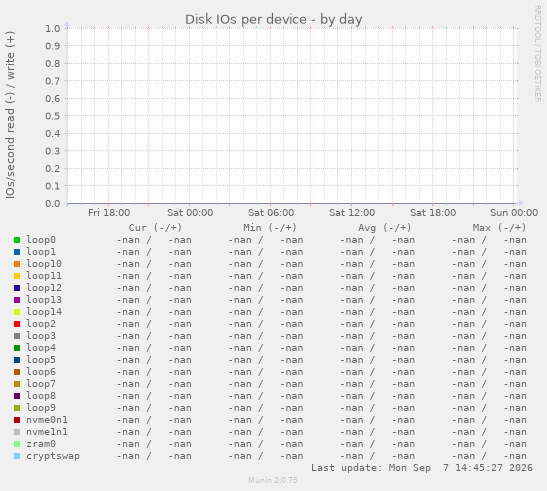Screen dimensions: 547x491
Task: Click the loop5 navy legend swatch
Action: click(x=17, y=360)
